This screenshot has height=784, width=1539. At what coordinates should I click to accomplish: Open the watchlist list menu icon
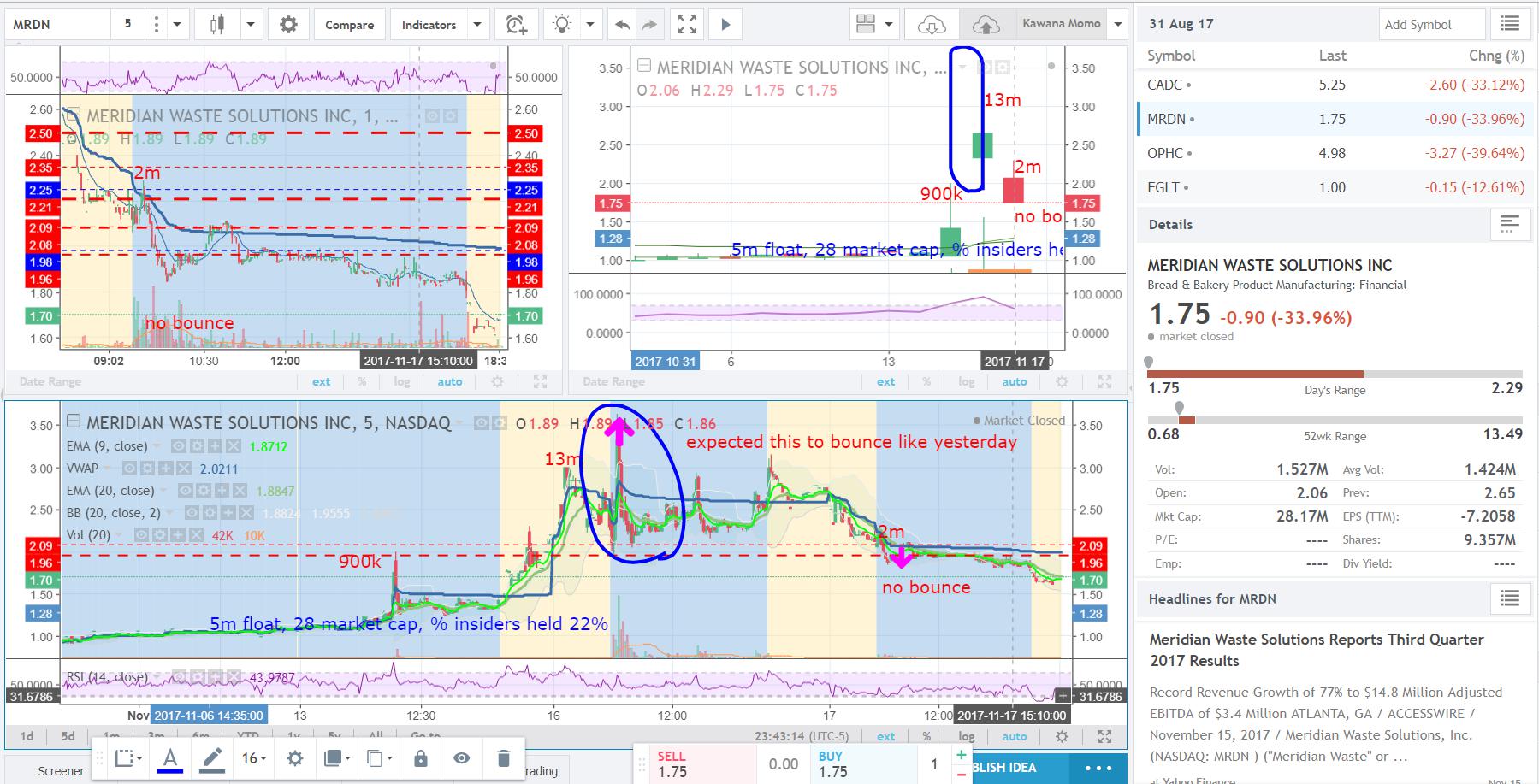click(1510, 24)
